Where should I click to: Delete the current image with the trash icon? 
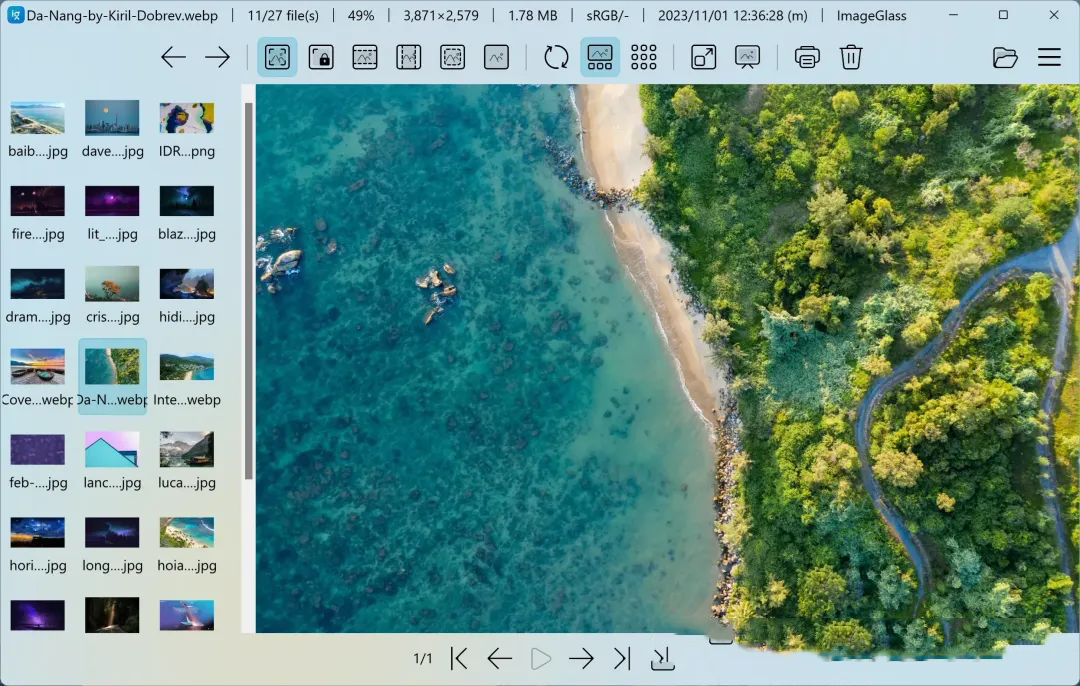[851, 57]
